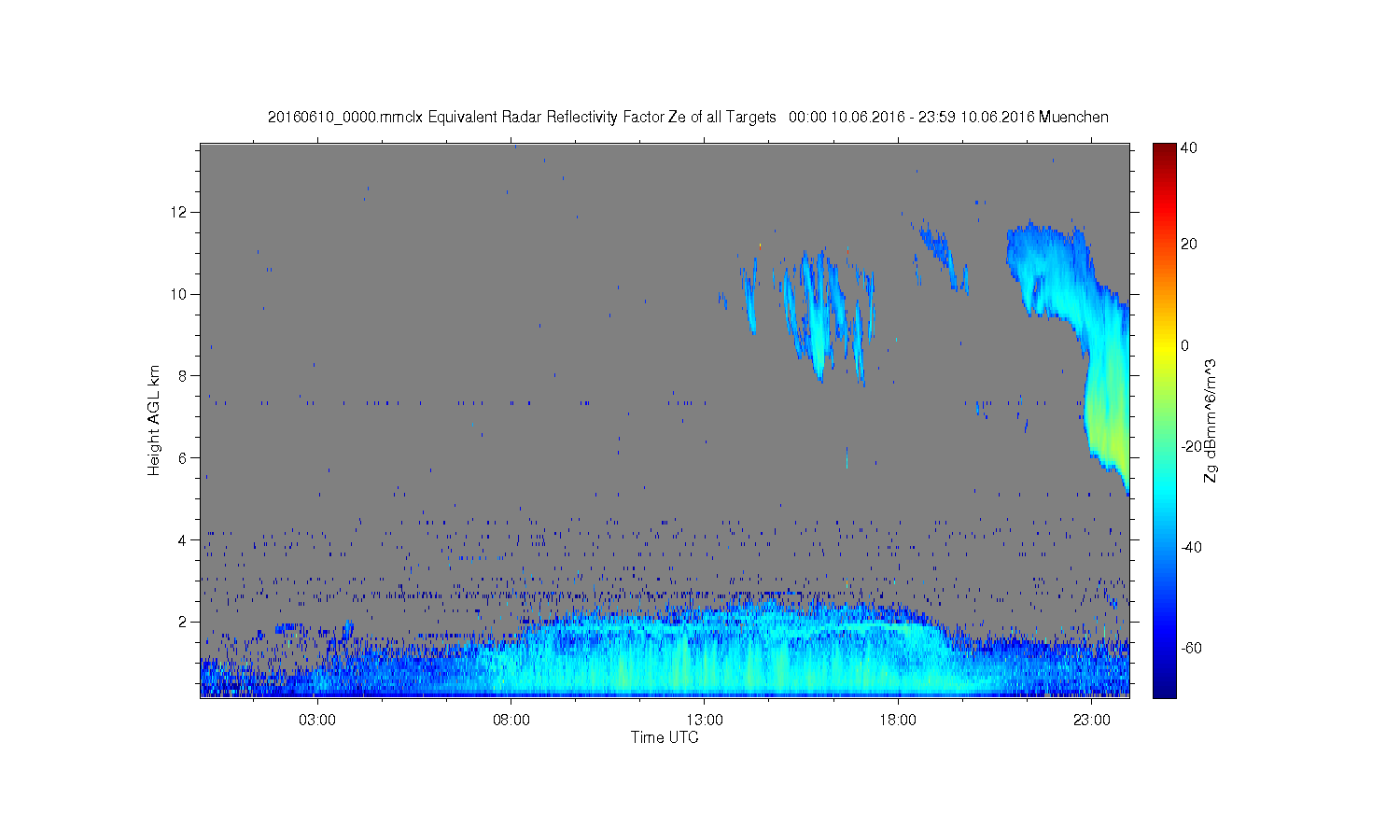Image resolution: width=1400 pixels, height=840 pixels.
Task: Click the 'Zg dBmm^6/m^3' colorbar title
Action: [1211, 420]
